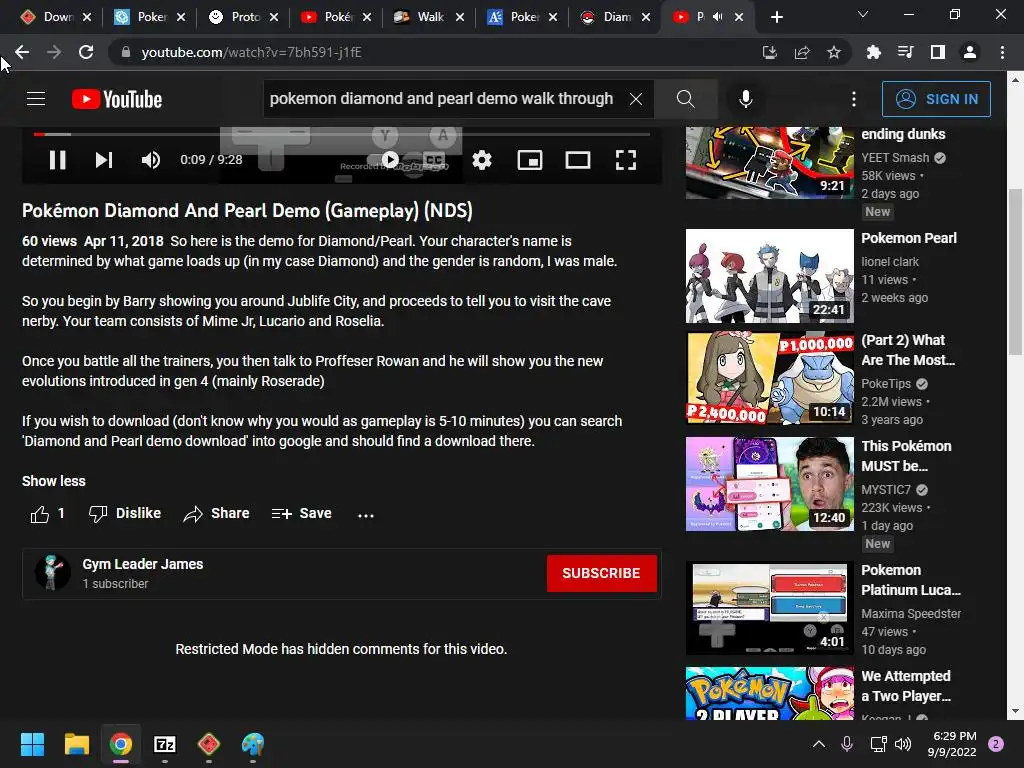Image resolution: width=1024 pixels, height=768 pixels.
Task: Open more actions ellipsis under video
Action: click(366, 515)
